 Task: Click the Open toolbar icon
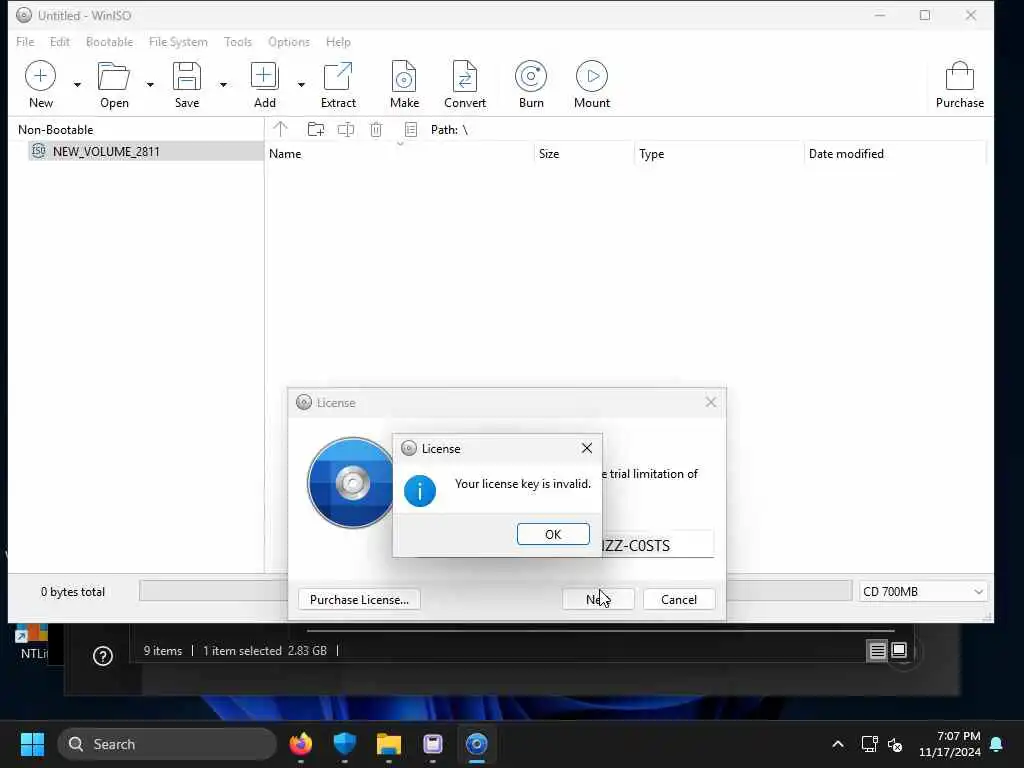pos(114,84)
